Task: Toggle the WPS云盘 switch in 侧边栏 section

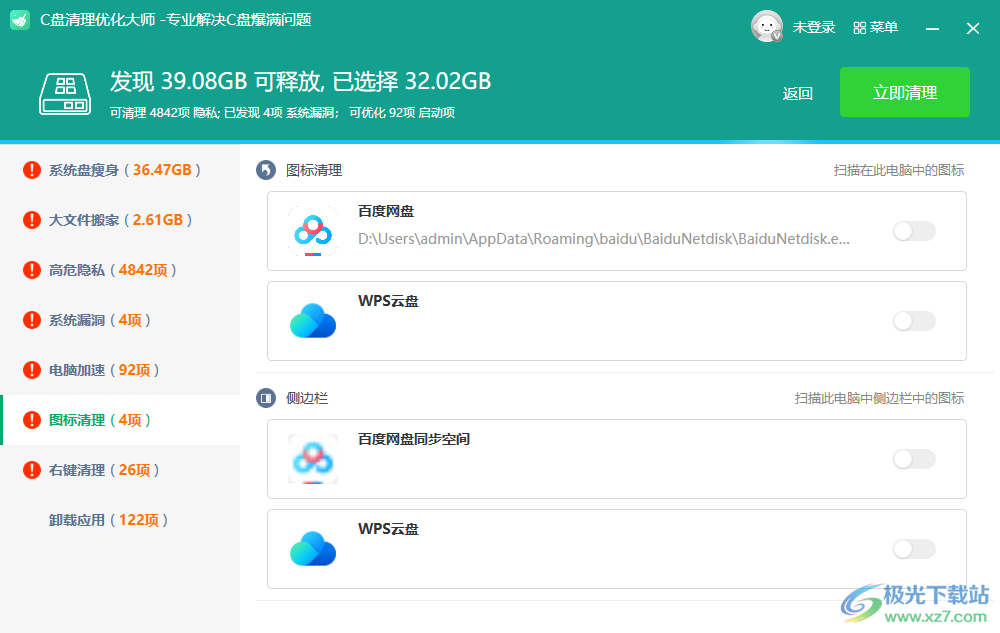Action: click(913, 549)
